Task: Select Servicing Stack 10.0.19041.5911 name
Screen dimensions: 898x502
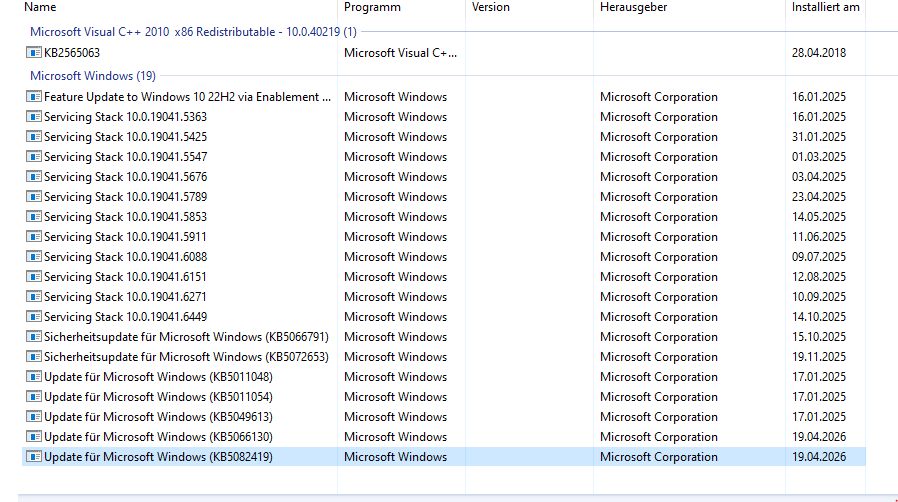Action: click(x=125, y=237)
